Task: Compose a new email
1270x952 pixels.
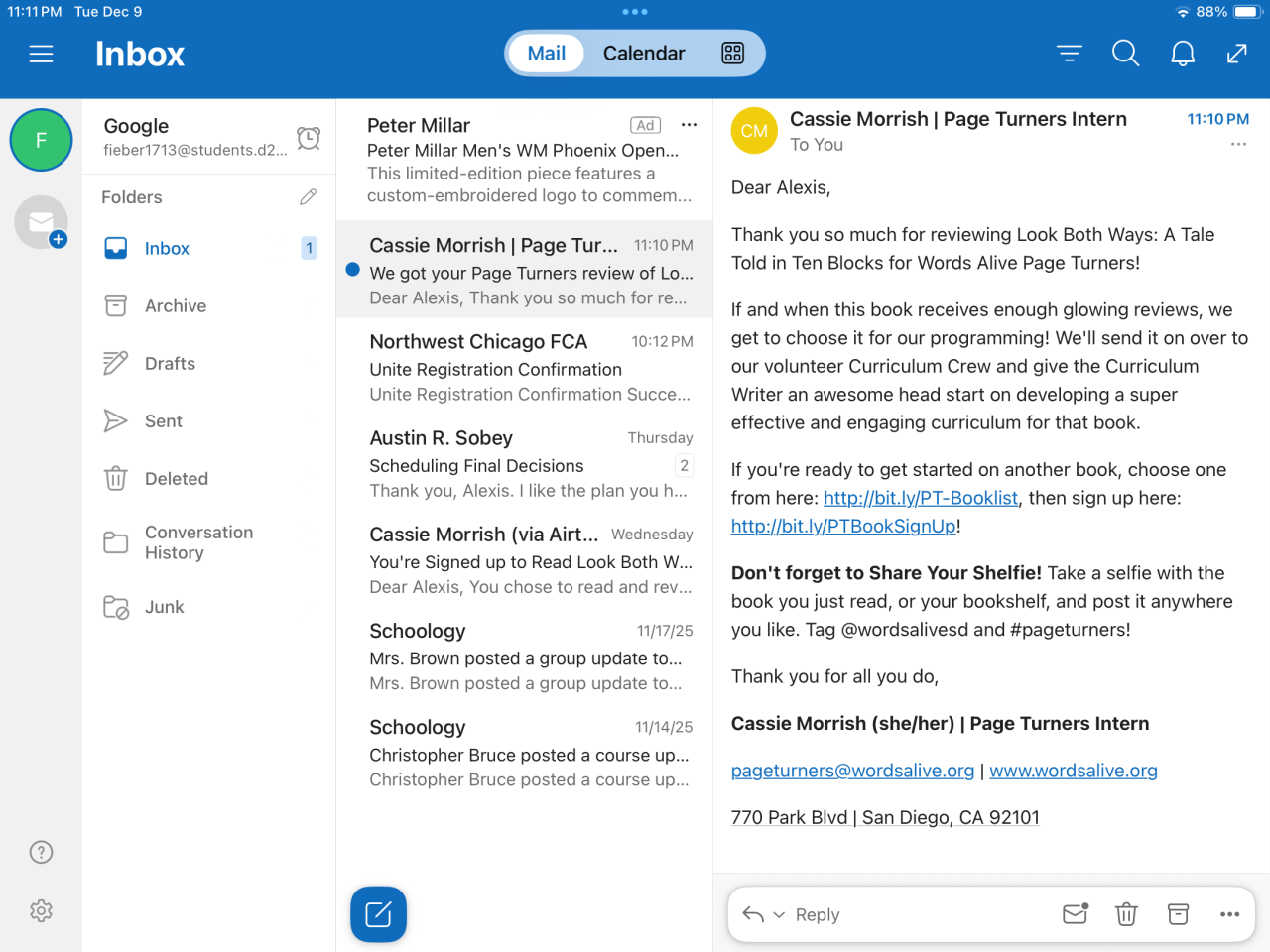Action: (378, 914)
